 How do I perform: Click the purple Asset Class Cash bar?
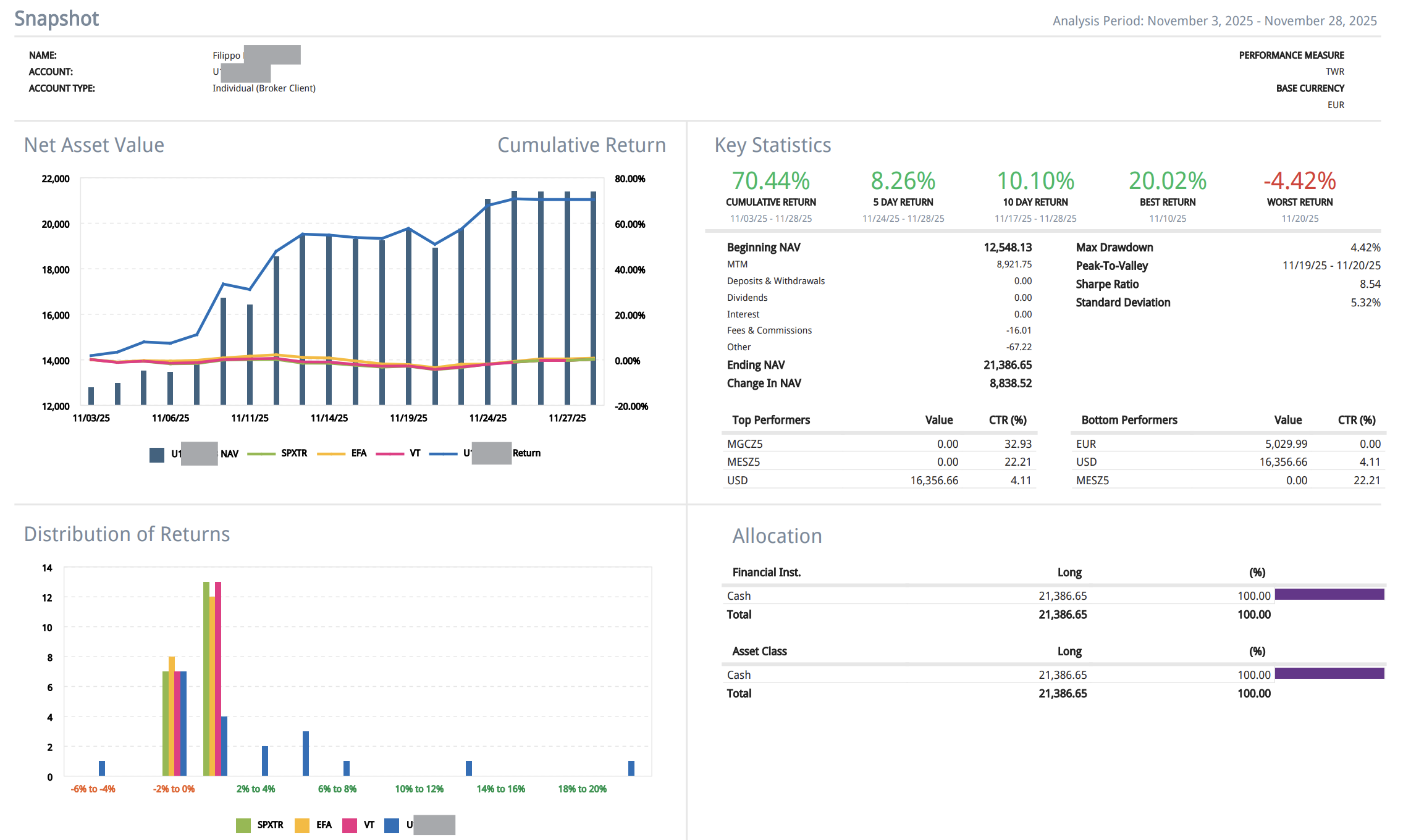pyautogui.click(x=1329, y=673)
